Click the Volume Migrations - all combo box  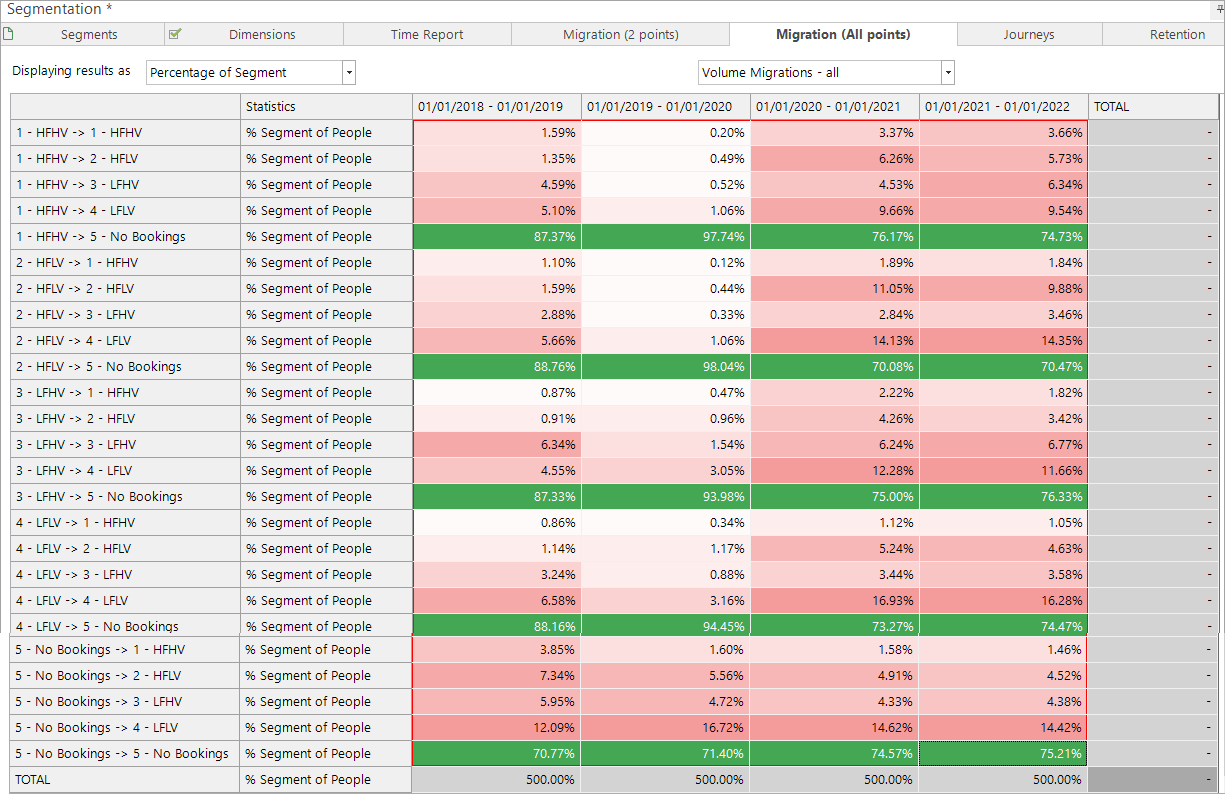click(826, 72)
